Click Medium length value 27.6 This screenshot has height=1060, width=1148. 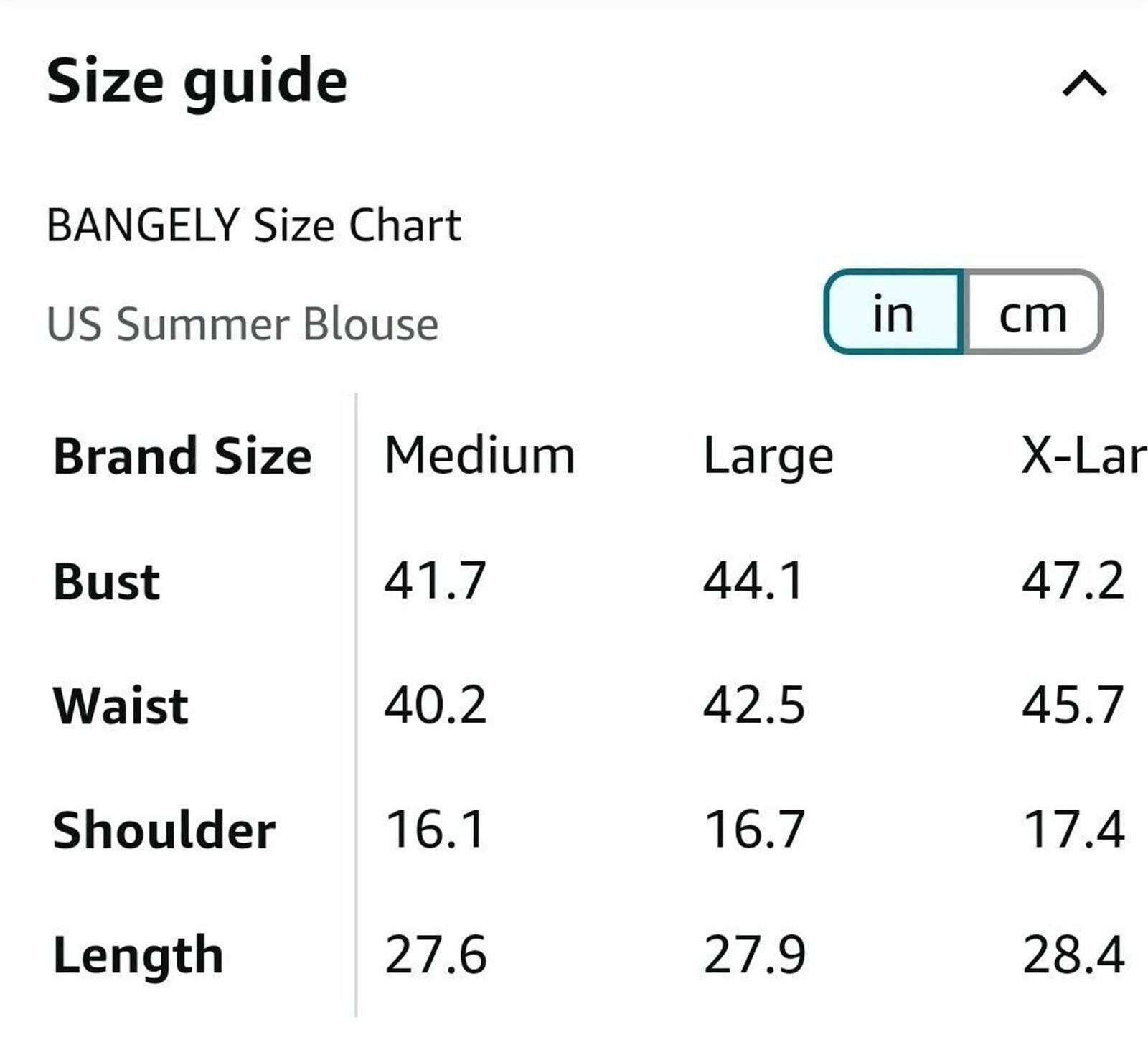[x=436, y=955]
